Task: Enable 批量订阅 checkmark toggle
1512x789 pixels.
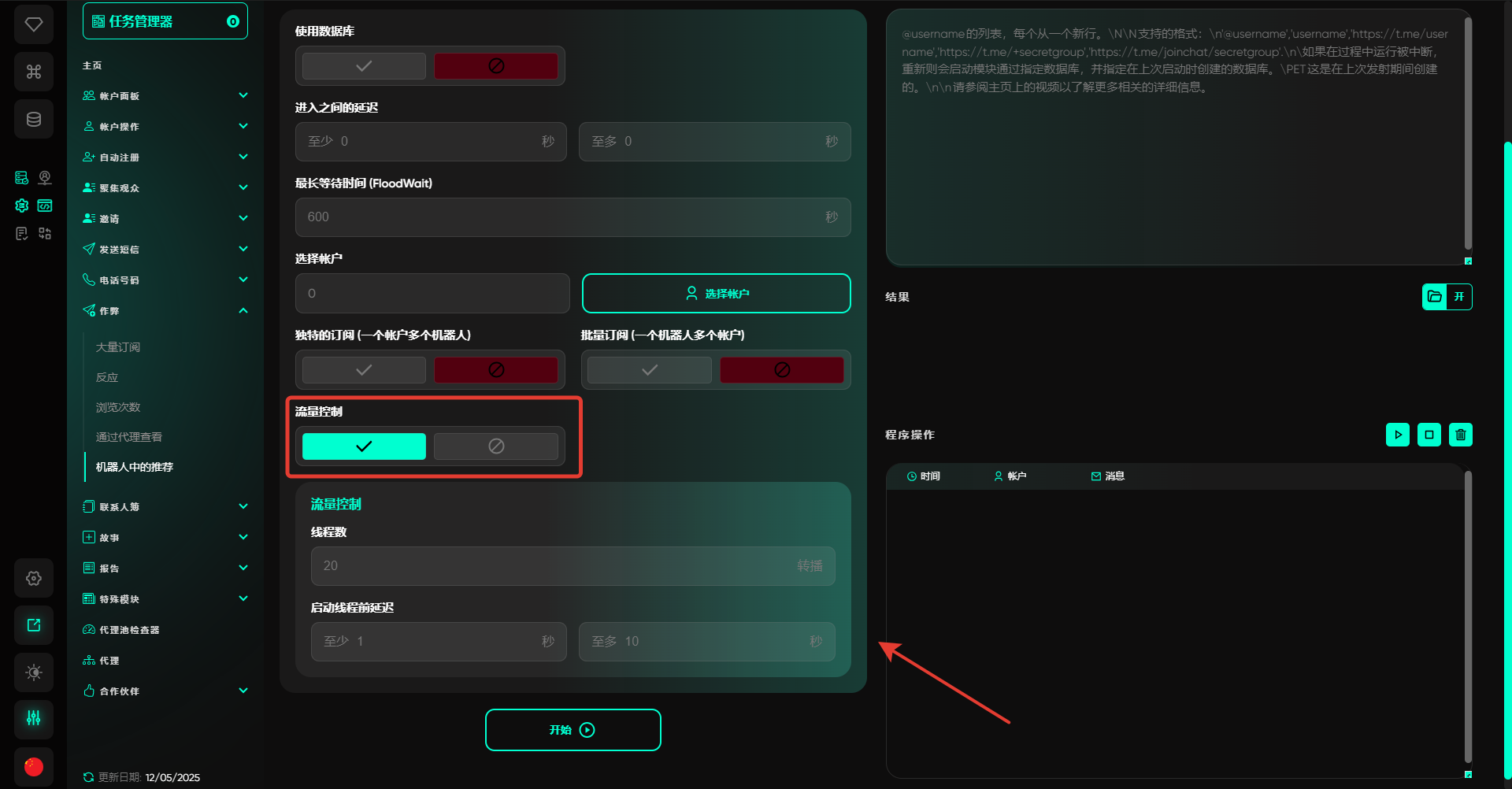Action: click(x=650, y=370)
